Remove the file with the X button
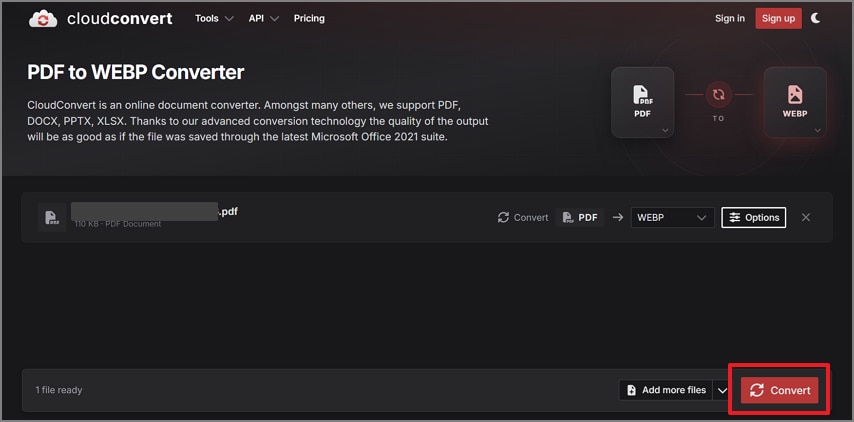Image resolution: width=854 pixels, height=422 pixels. pyautogui.click(x=806, y=217)
